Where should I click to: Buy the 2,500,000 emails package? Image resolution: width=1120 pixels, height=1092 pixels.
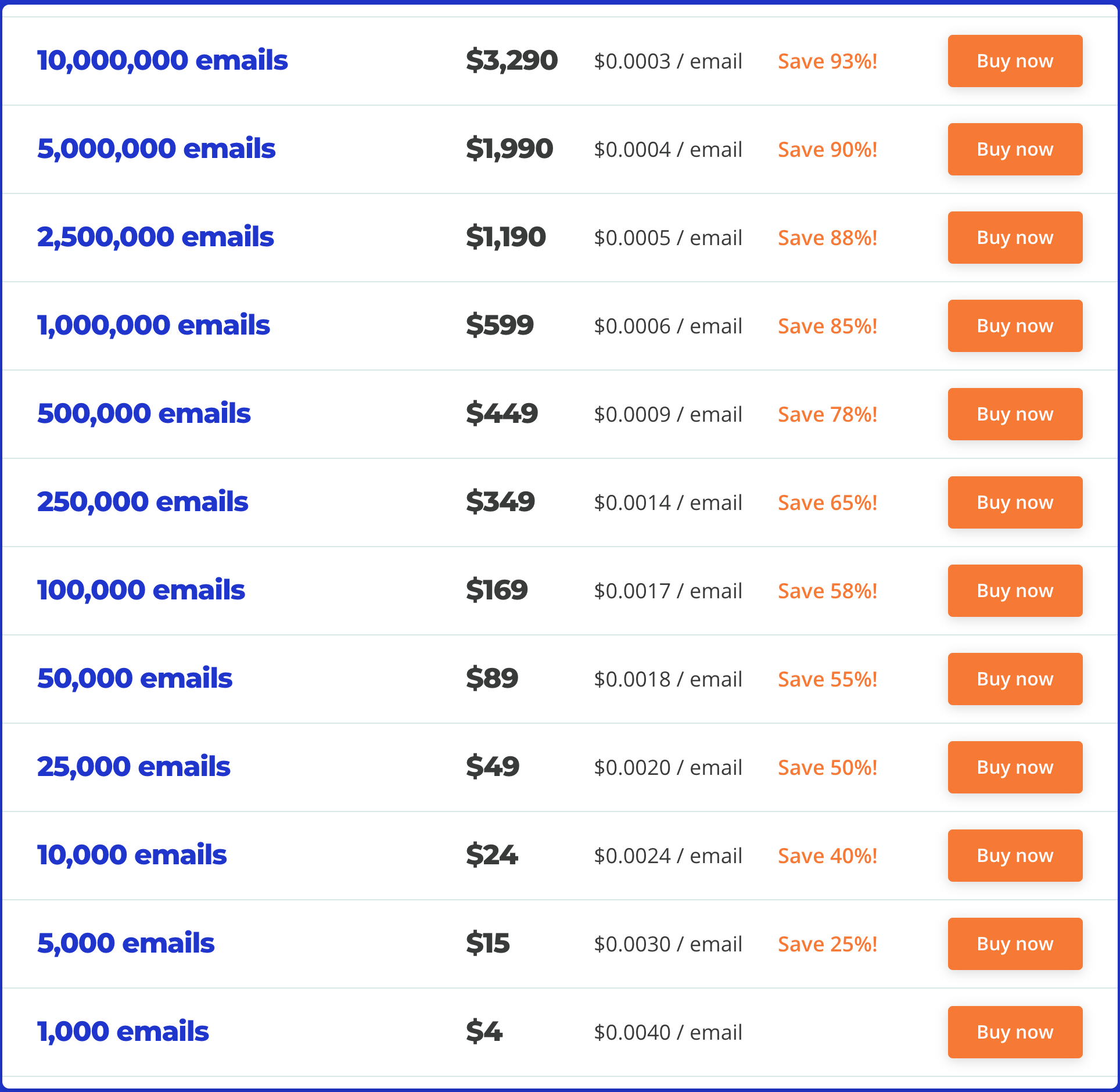pos(1014,237)
